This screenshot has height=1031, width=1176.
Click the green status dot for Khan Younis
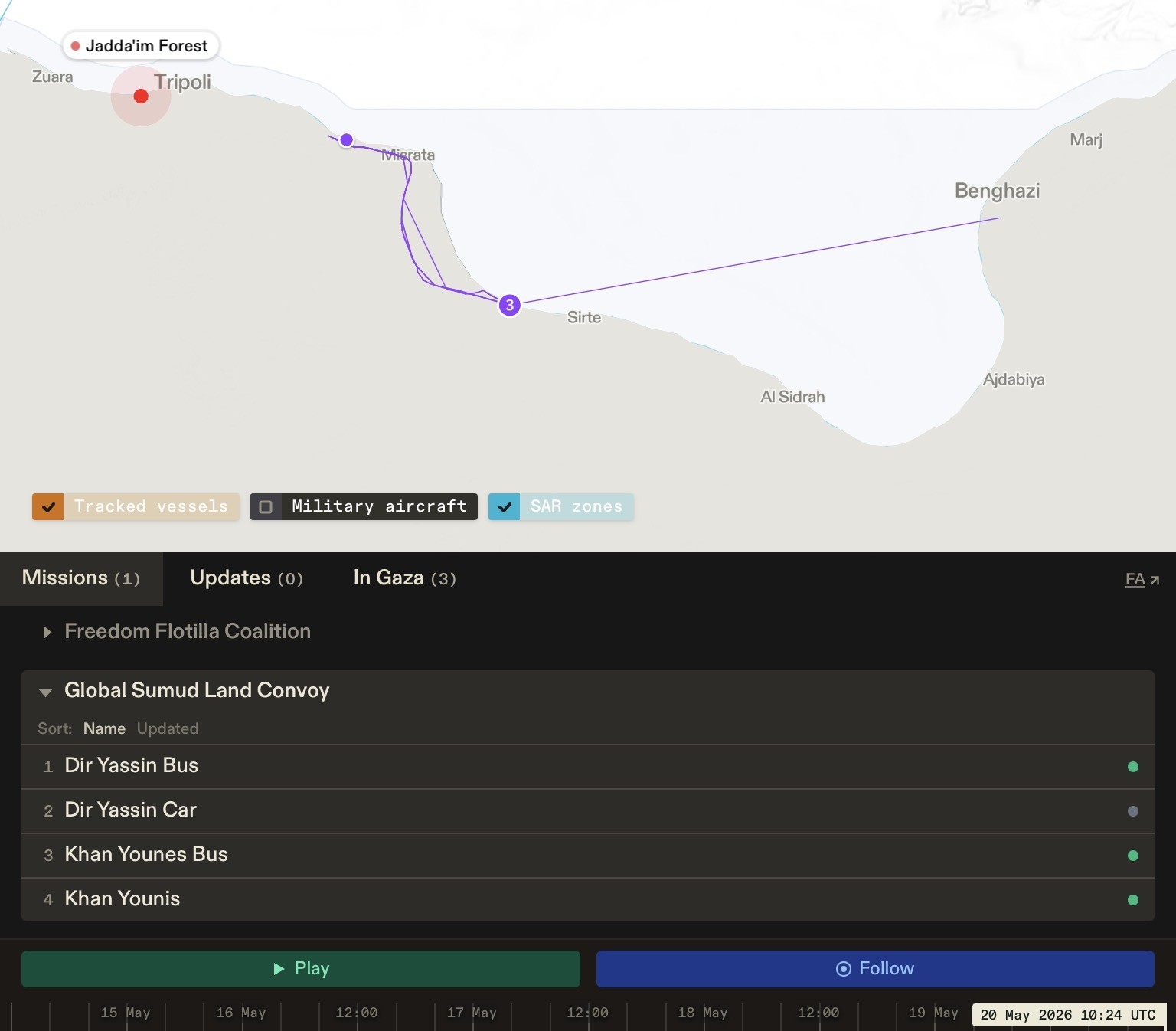pyautogui.click(x=1133, y=900)
